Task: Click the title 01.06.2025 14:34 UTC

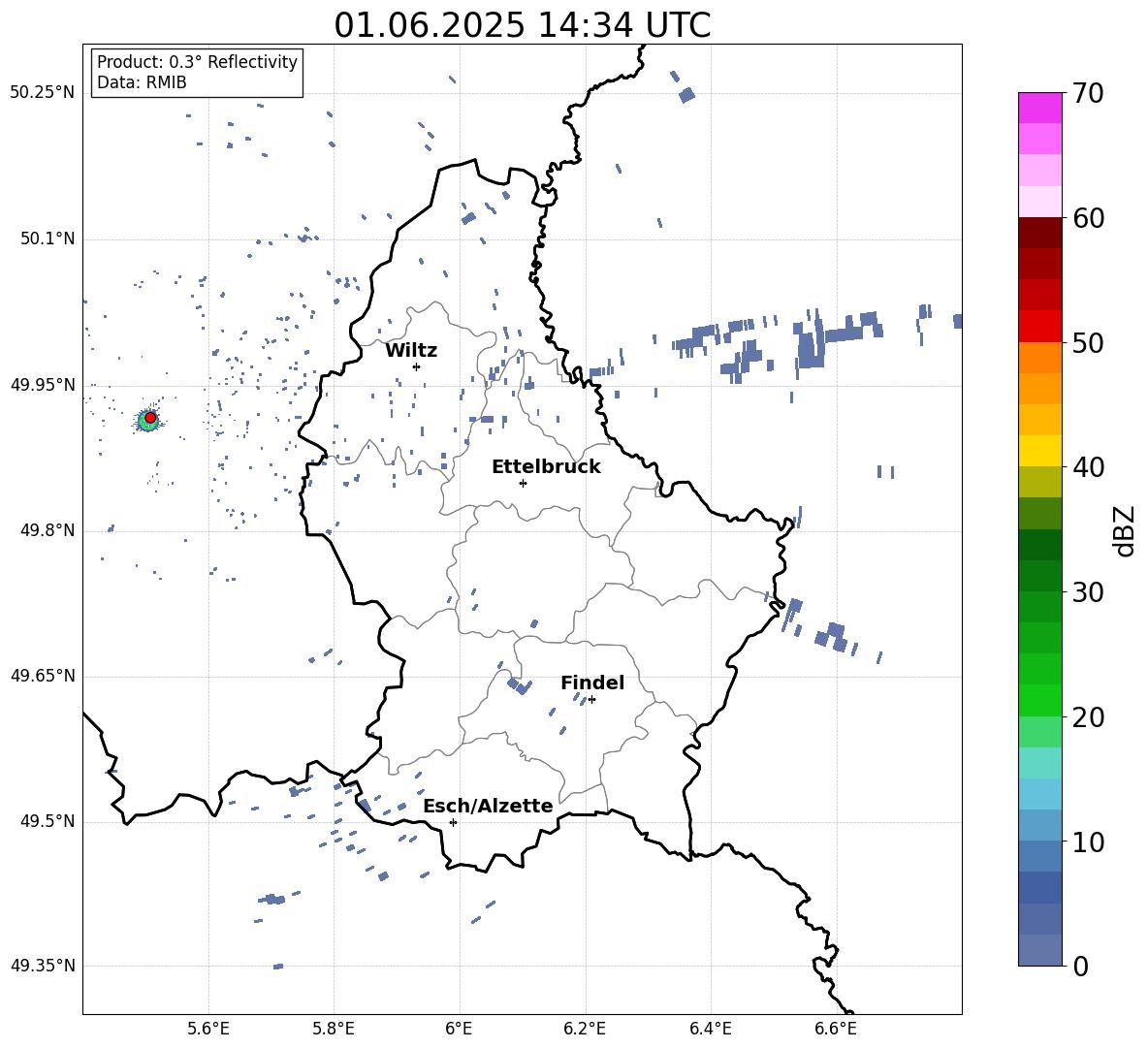Action: coord(523,25)
